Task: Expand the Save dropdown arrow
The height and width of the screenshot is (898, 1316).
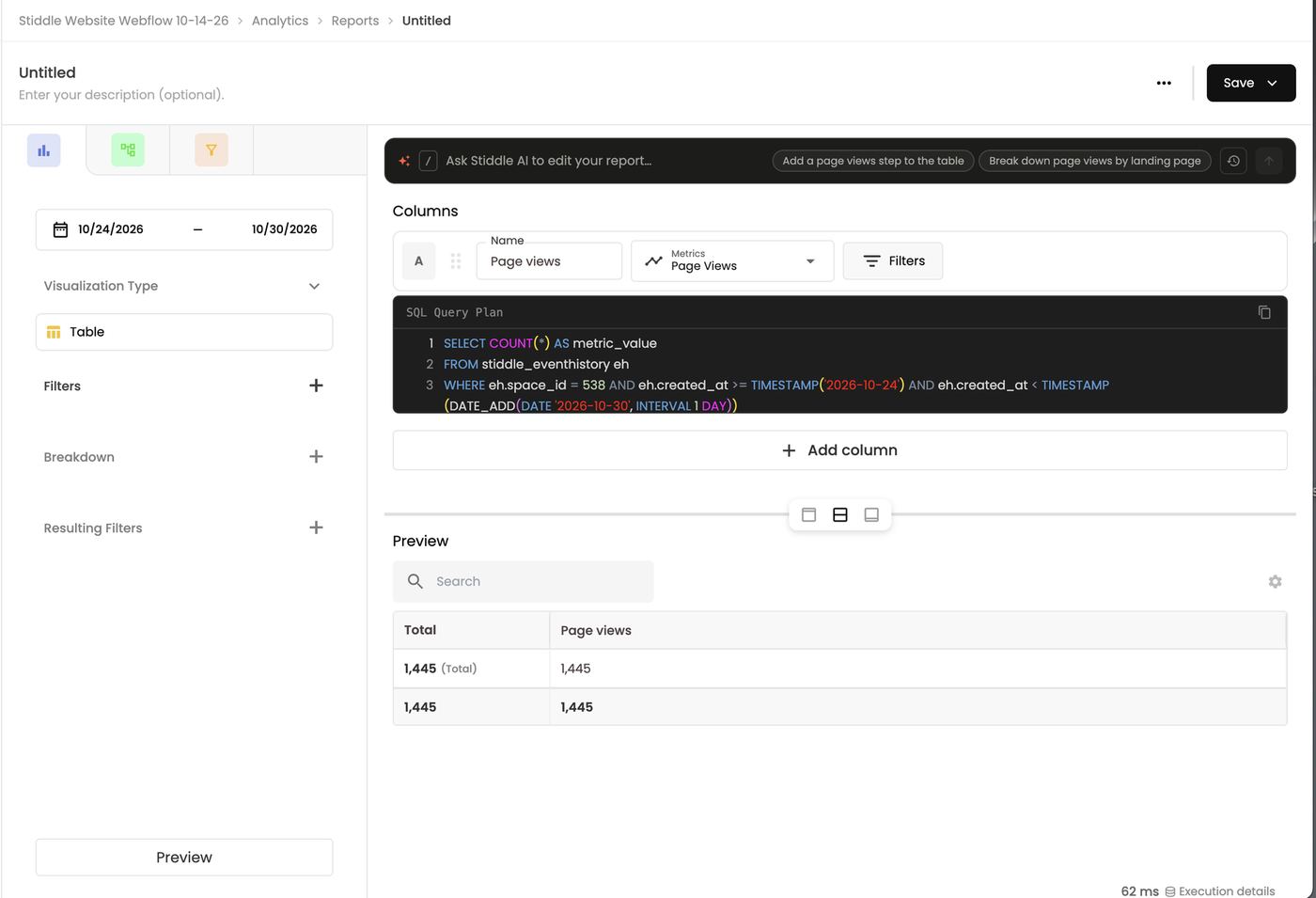Action: click(1272, 83)
